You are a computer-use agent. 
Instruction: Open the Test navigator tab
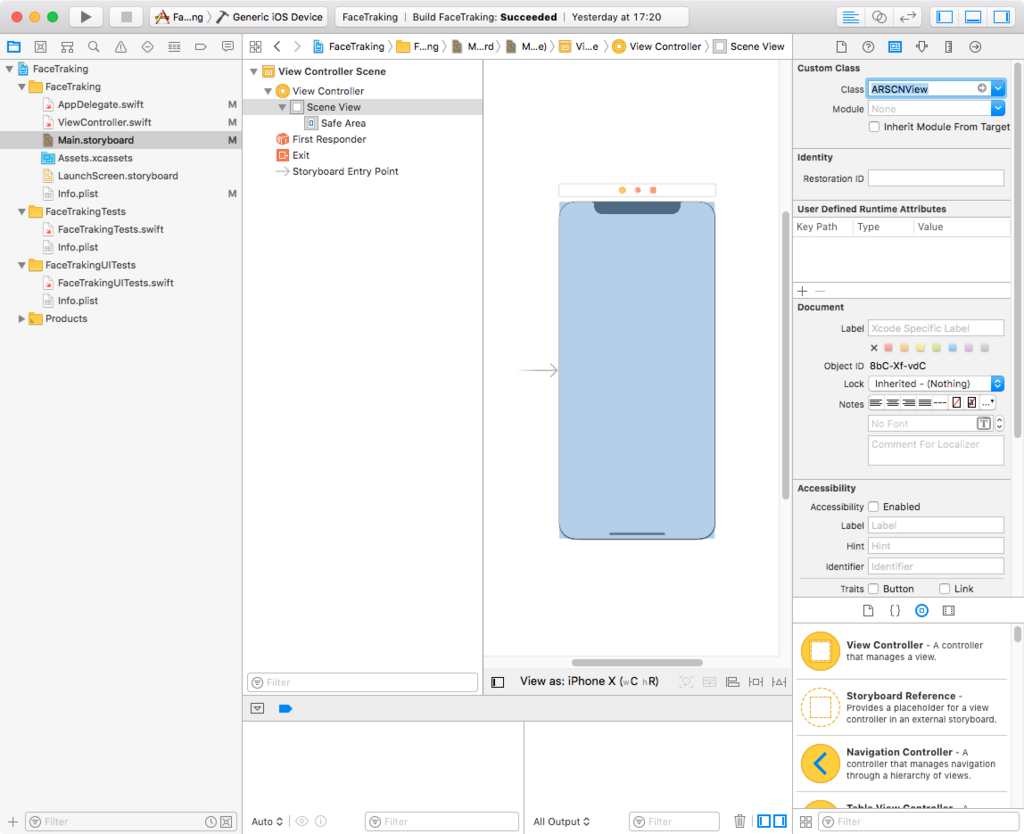[x=148, y=47]
